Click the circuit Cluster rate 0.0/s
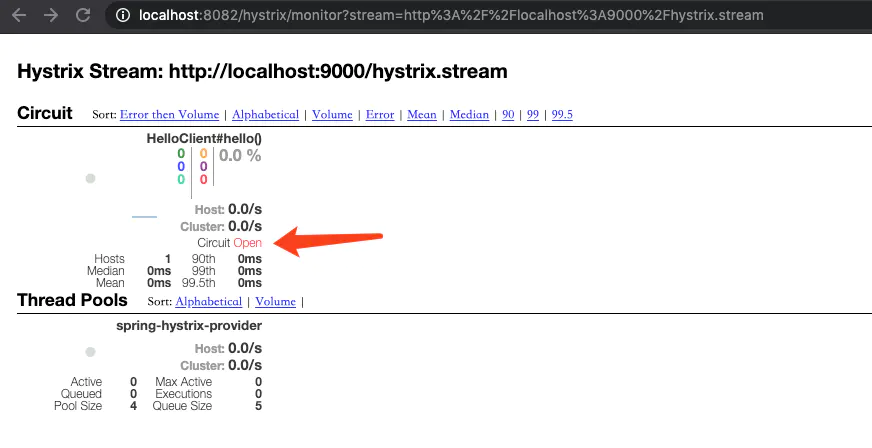This screenshot has width=872, height=448. pos(245,226)
